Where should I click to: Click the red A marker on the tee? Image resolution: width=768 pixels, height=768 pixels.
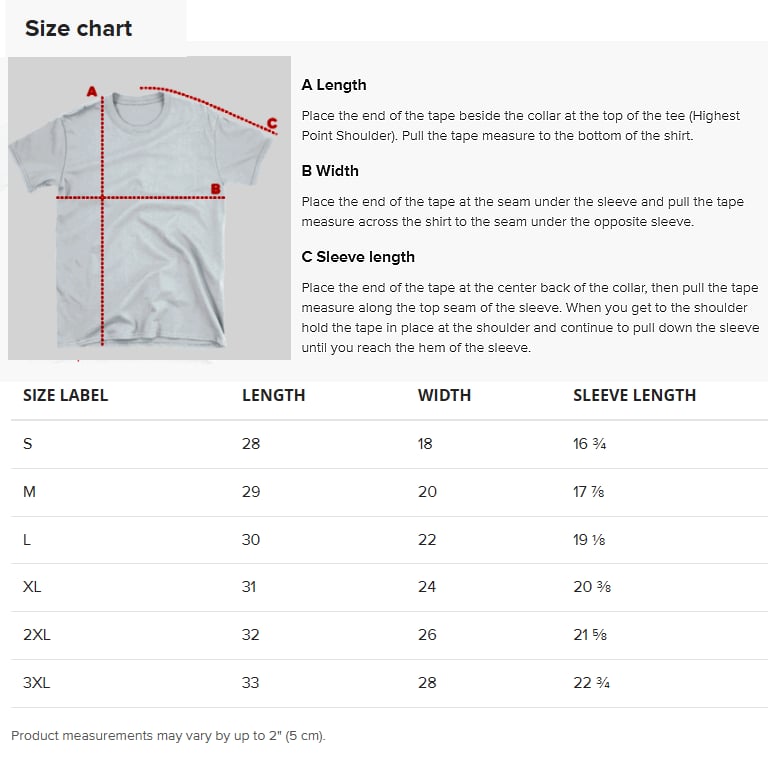92,92
